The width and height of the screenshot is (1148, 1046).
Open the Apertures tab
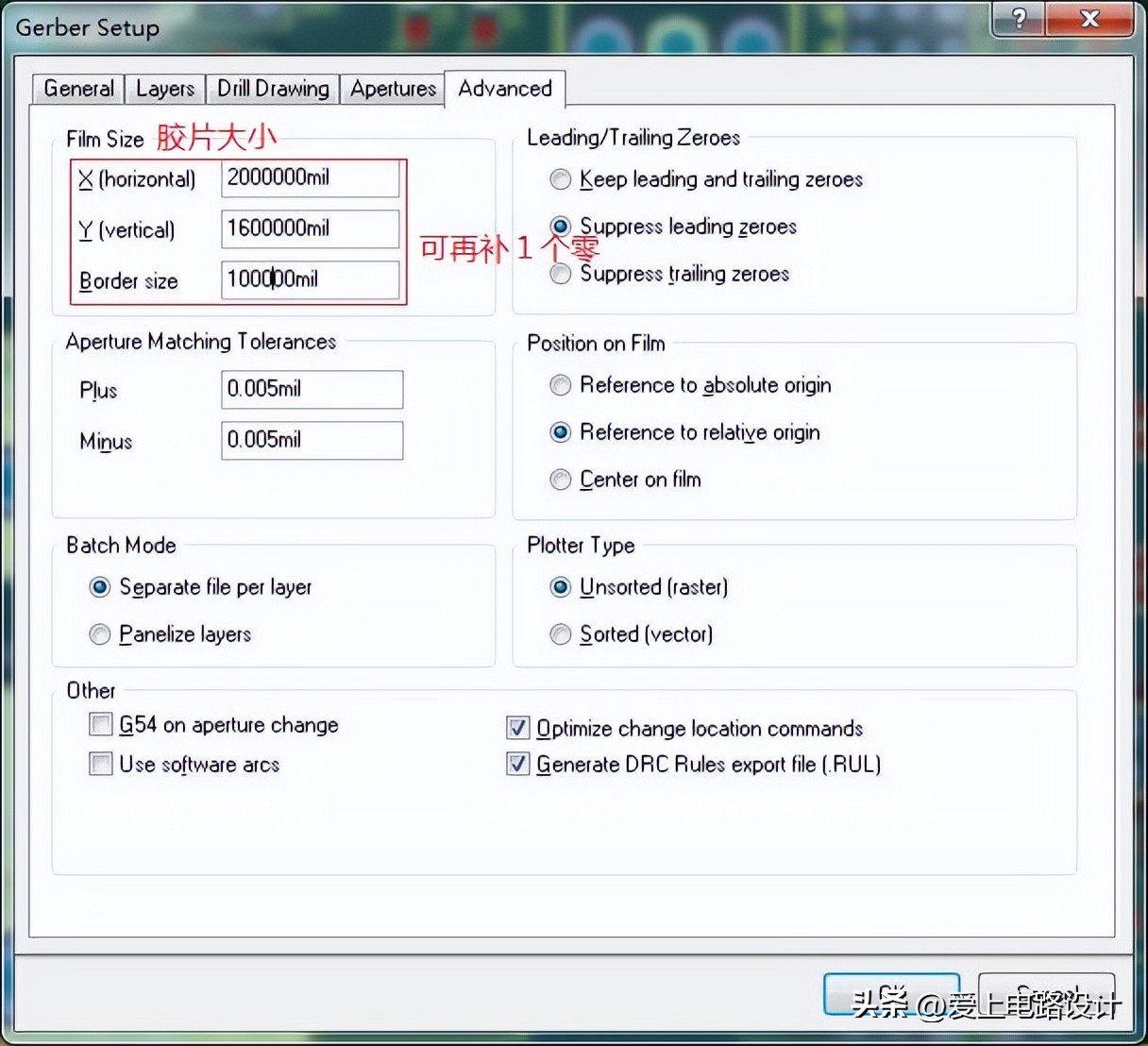392,88
